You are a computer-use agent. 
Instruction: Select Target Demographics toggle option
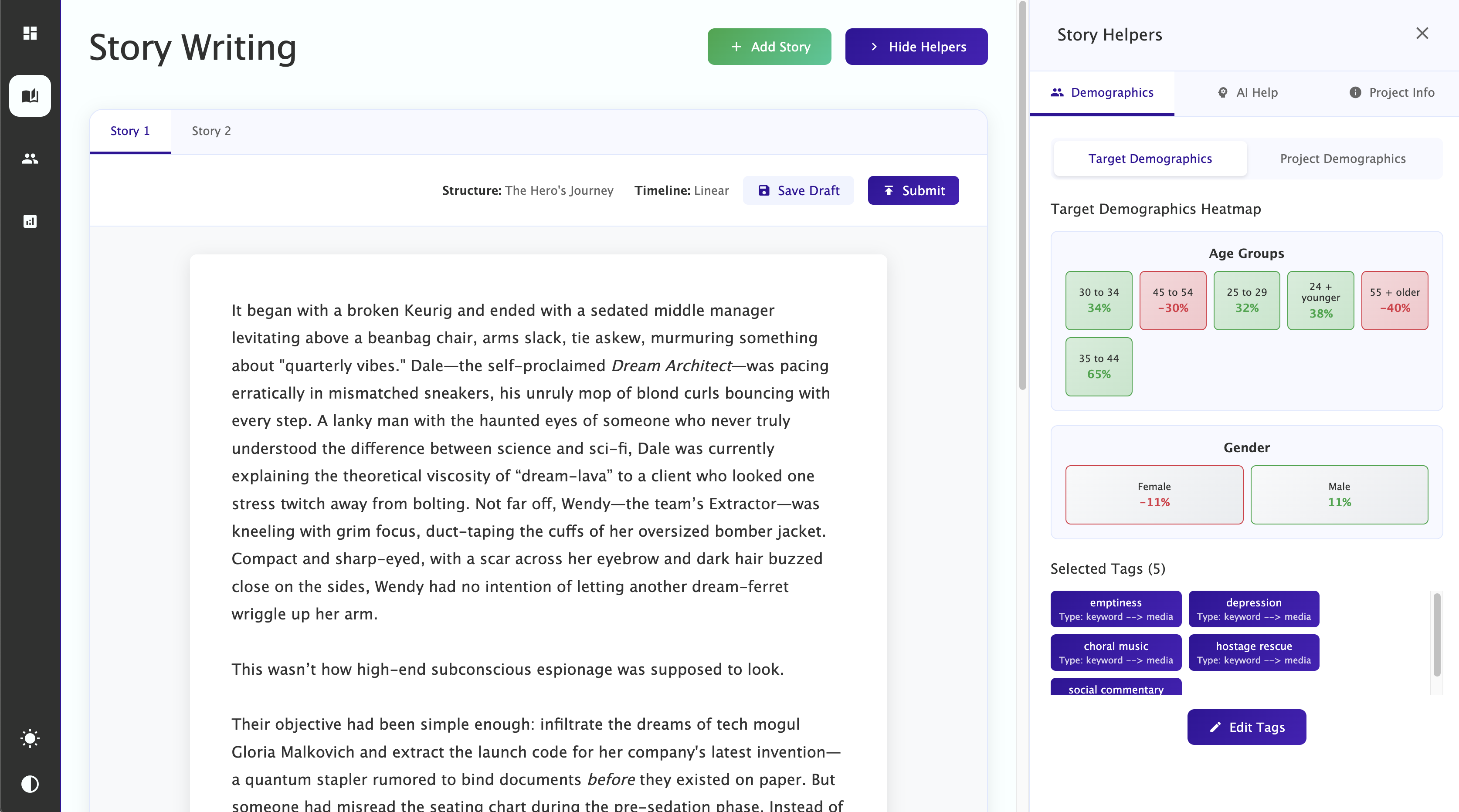point(1150,159)
